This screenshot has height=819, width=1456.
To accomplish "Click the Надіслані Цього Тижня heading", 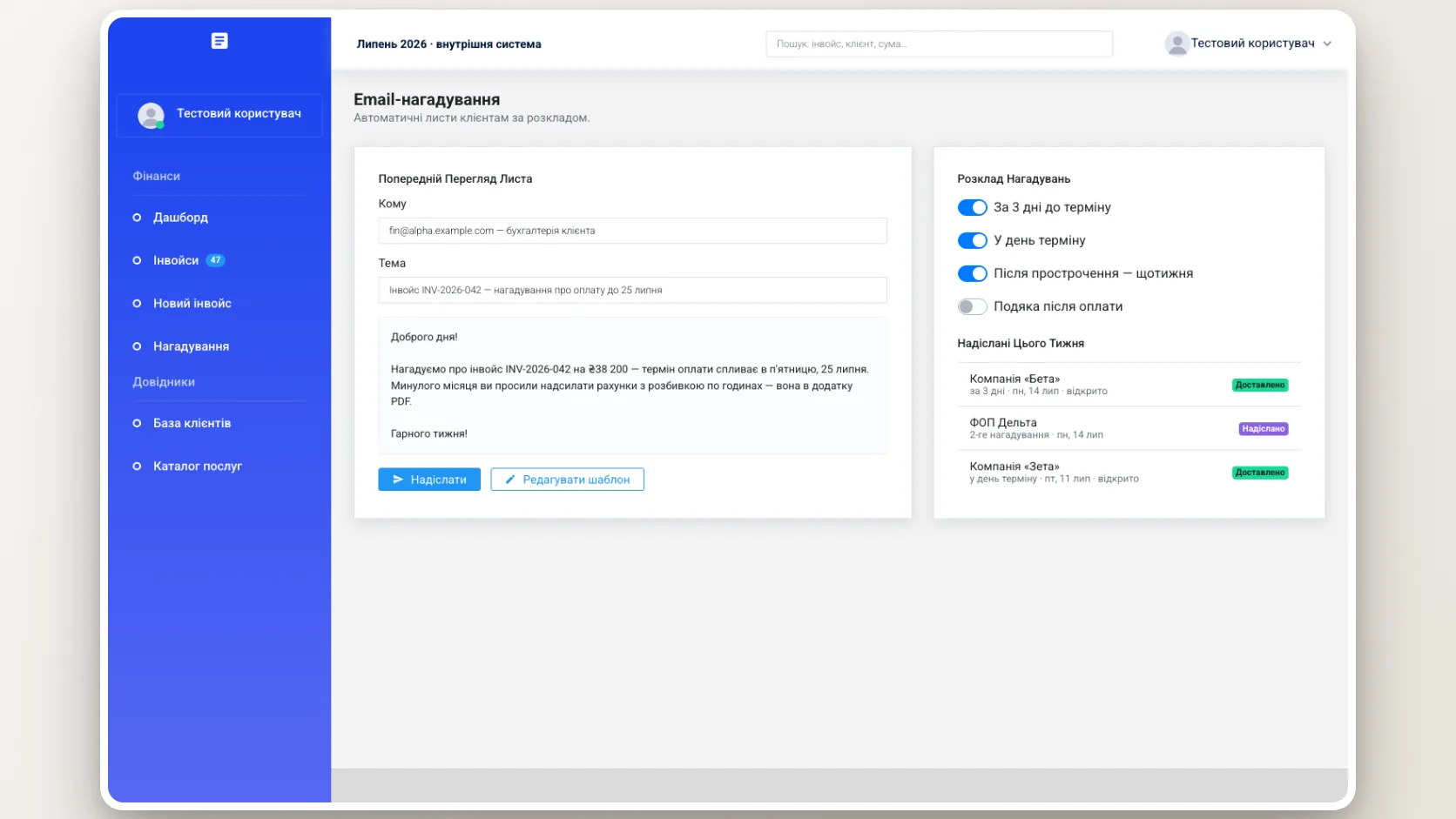I will 1021,343.
